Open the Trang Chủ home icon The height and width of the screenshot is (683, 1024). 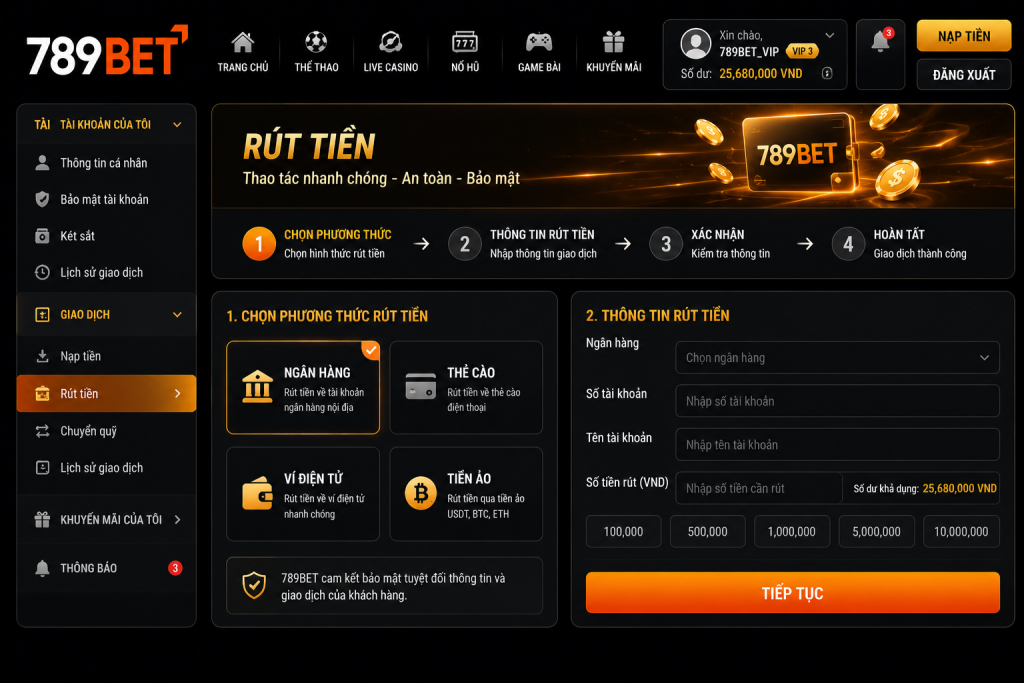coord(242,42)
